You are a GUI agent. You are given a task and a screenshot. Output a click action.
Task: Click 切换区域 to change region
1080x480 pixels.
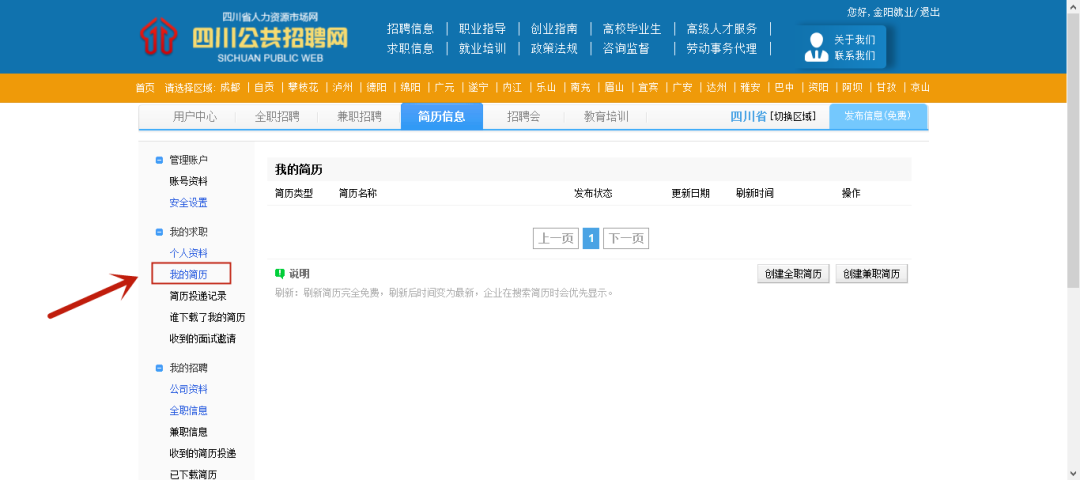[793, 117]
